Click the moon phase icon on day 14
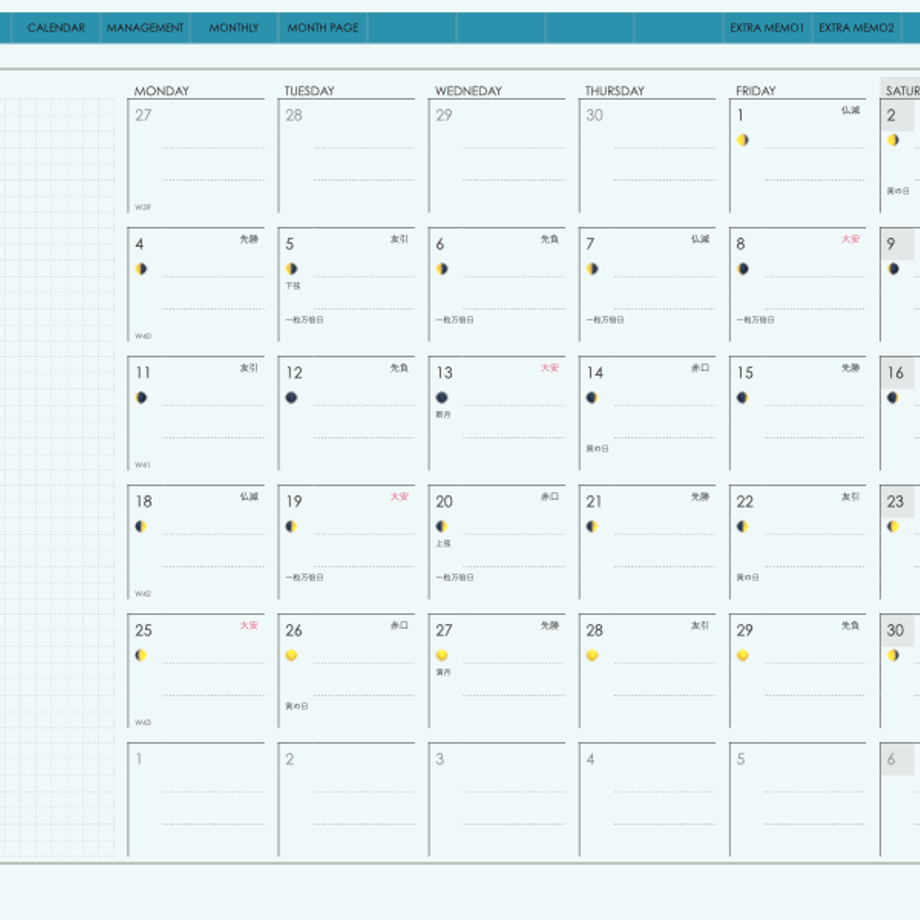 click(593, 397)
